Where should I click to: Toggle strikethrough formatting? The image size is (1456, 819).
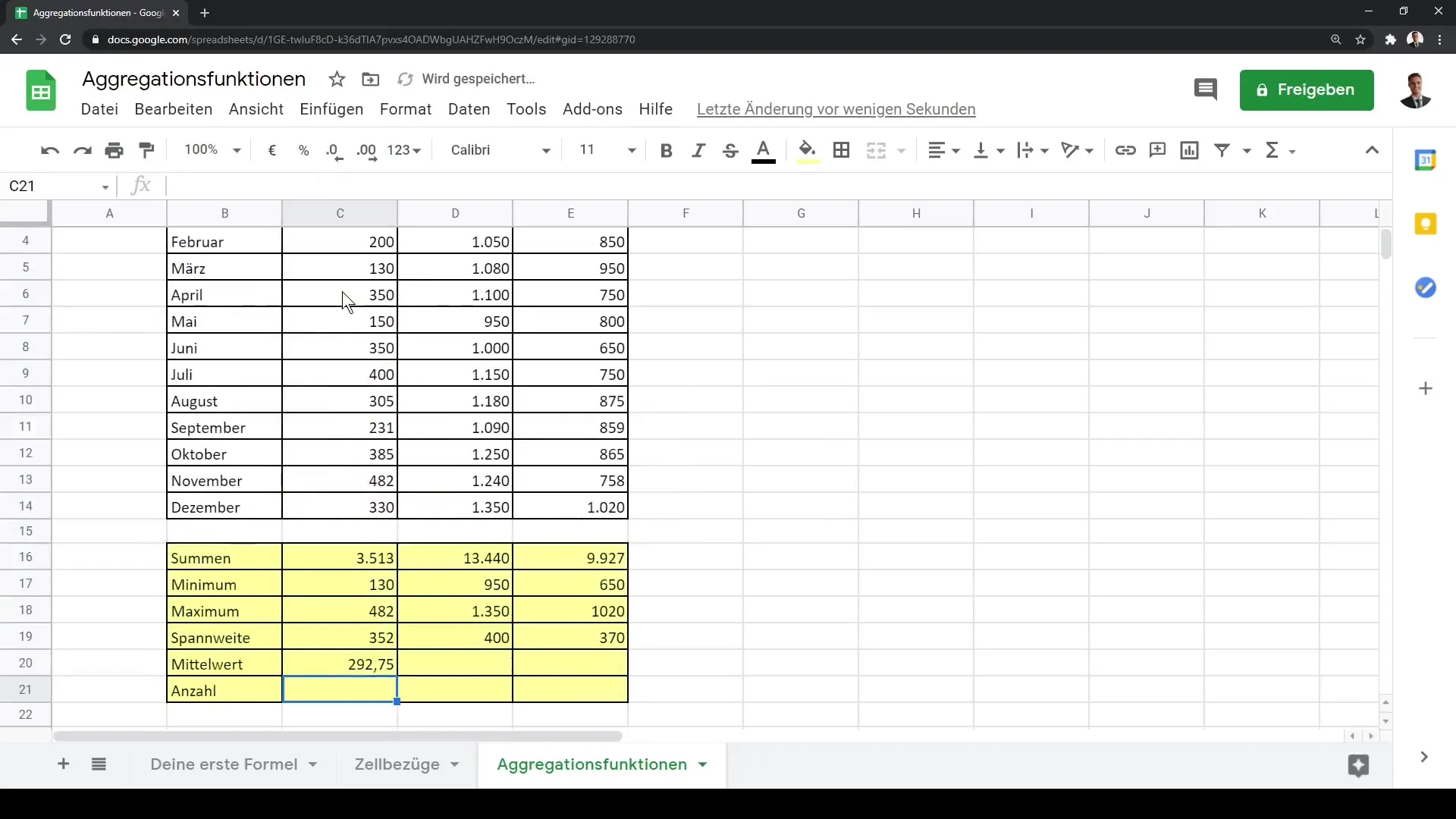pyautogui.click(x=730, y=150)
